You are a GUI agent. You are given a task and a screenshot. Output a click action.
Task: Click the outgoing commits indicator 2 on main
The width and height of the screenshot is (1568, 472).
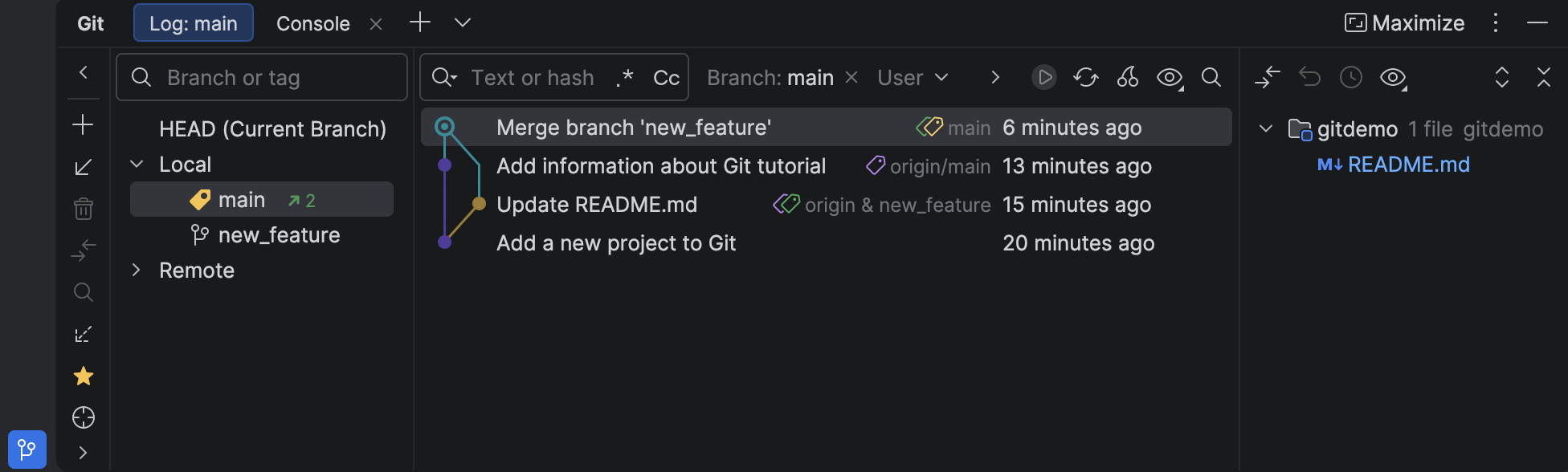pos(302,201)
